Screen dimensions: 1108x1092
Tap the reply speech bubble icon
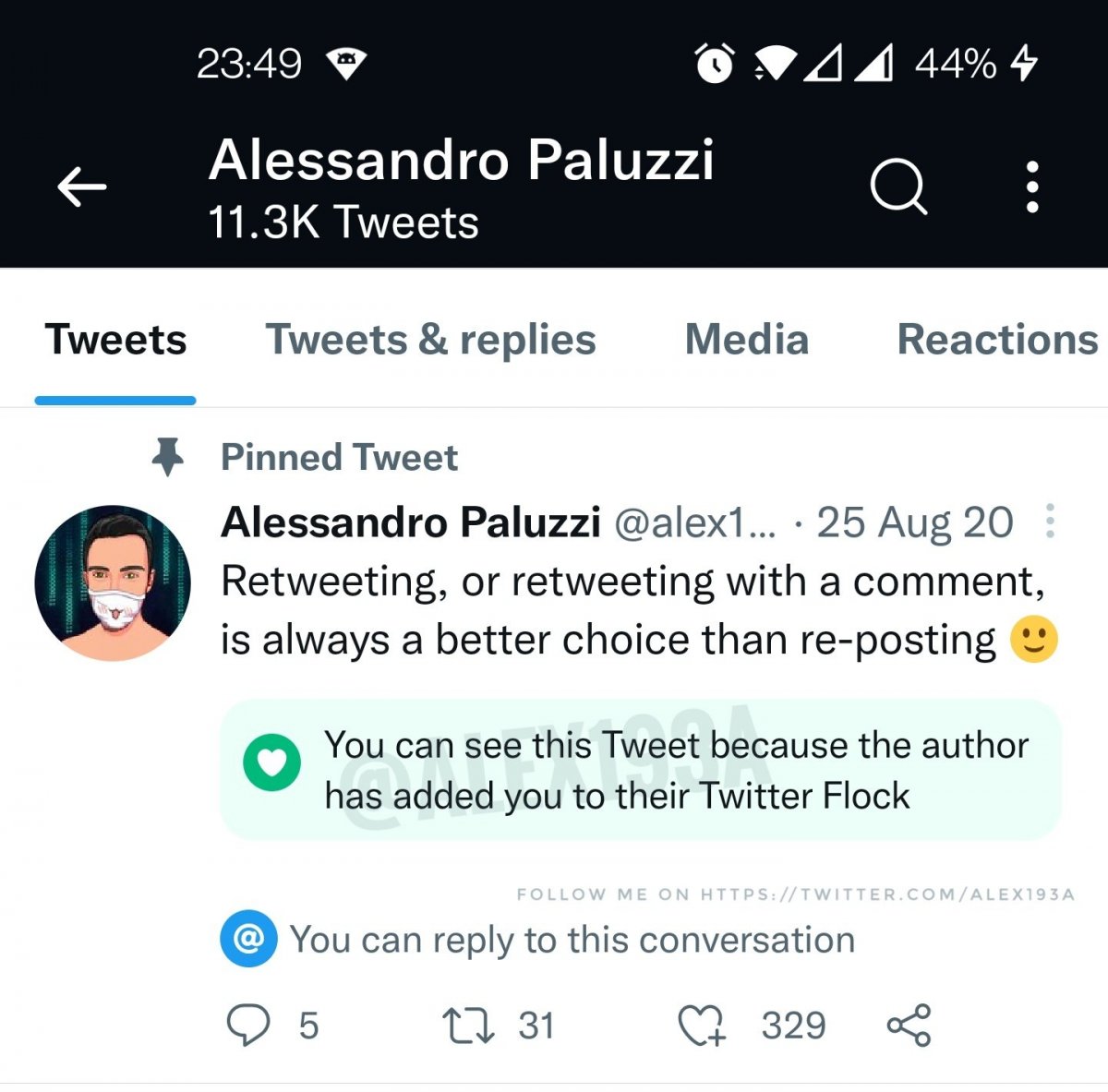tap(248, 1026)
